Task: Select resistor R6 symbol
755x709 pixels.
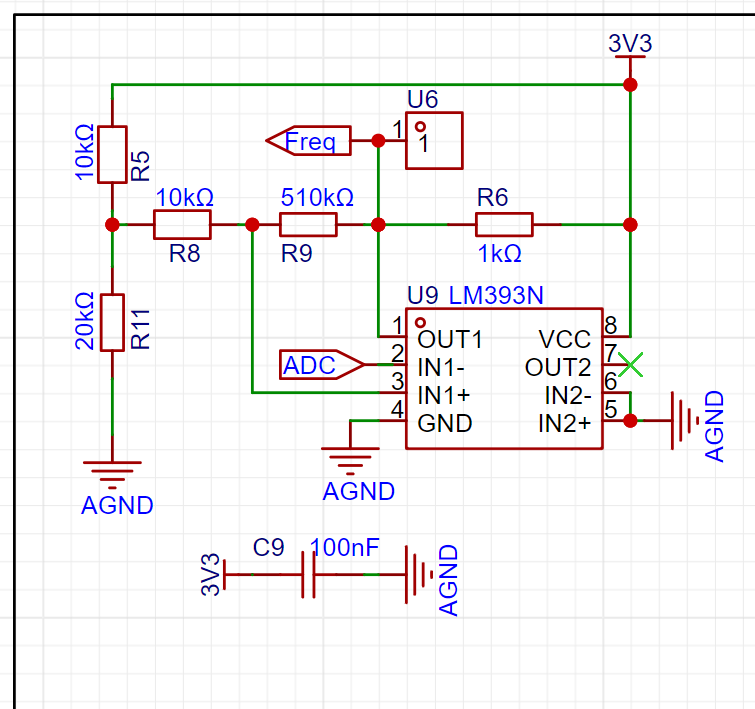Action: click(504, 224)
